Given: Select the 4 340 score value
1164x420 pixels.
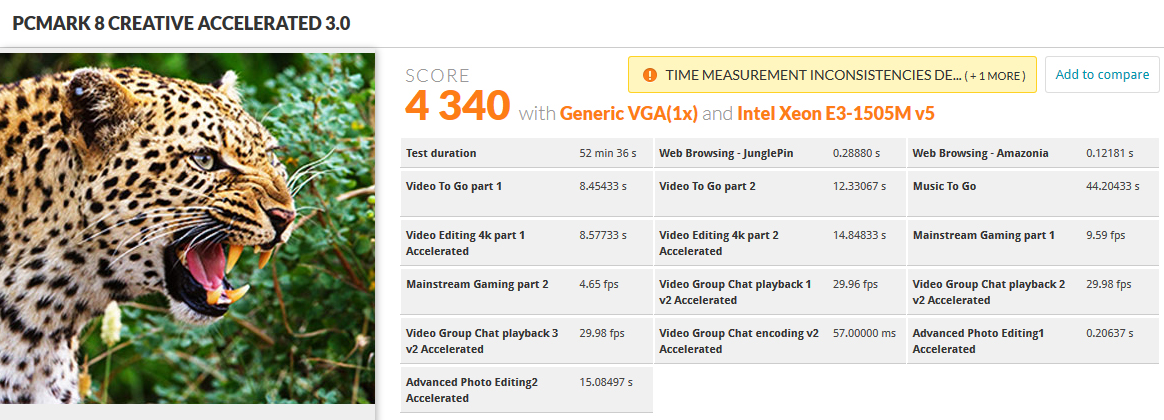Looking at the screenshot, I should [457, 105].
